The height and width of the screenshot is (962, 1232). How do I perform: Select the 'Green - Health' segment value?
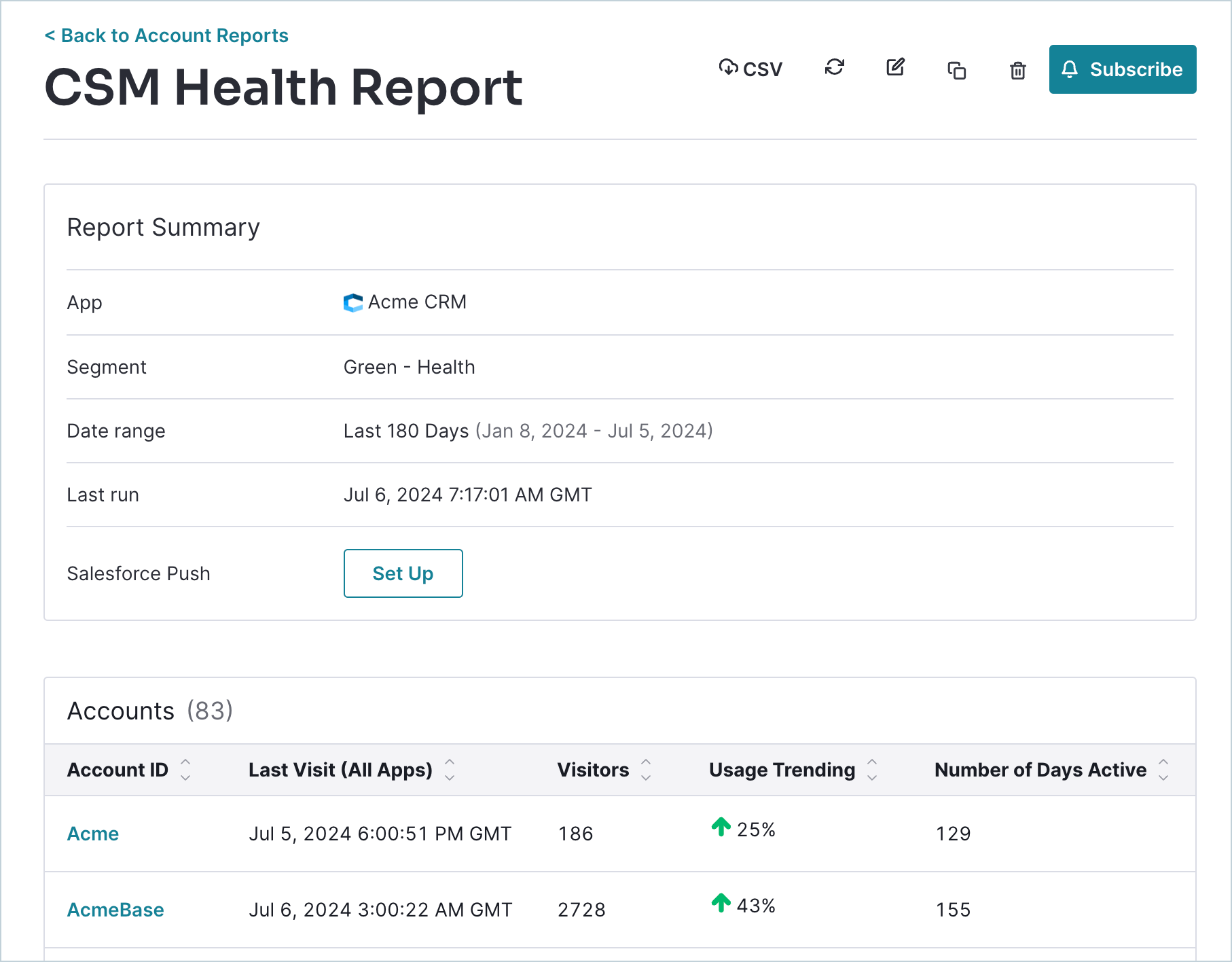coord(410,367)
